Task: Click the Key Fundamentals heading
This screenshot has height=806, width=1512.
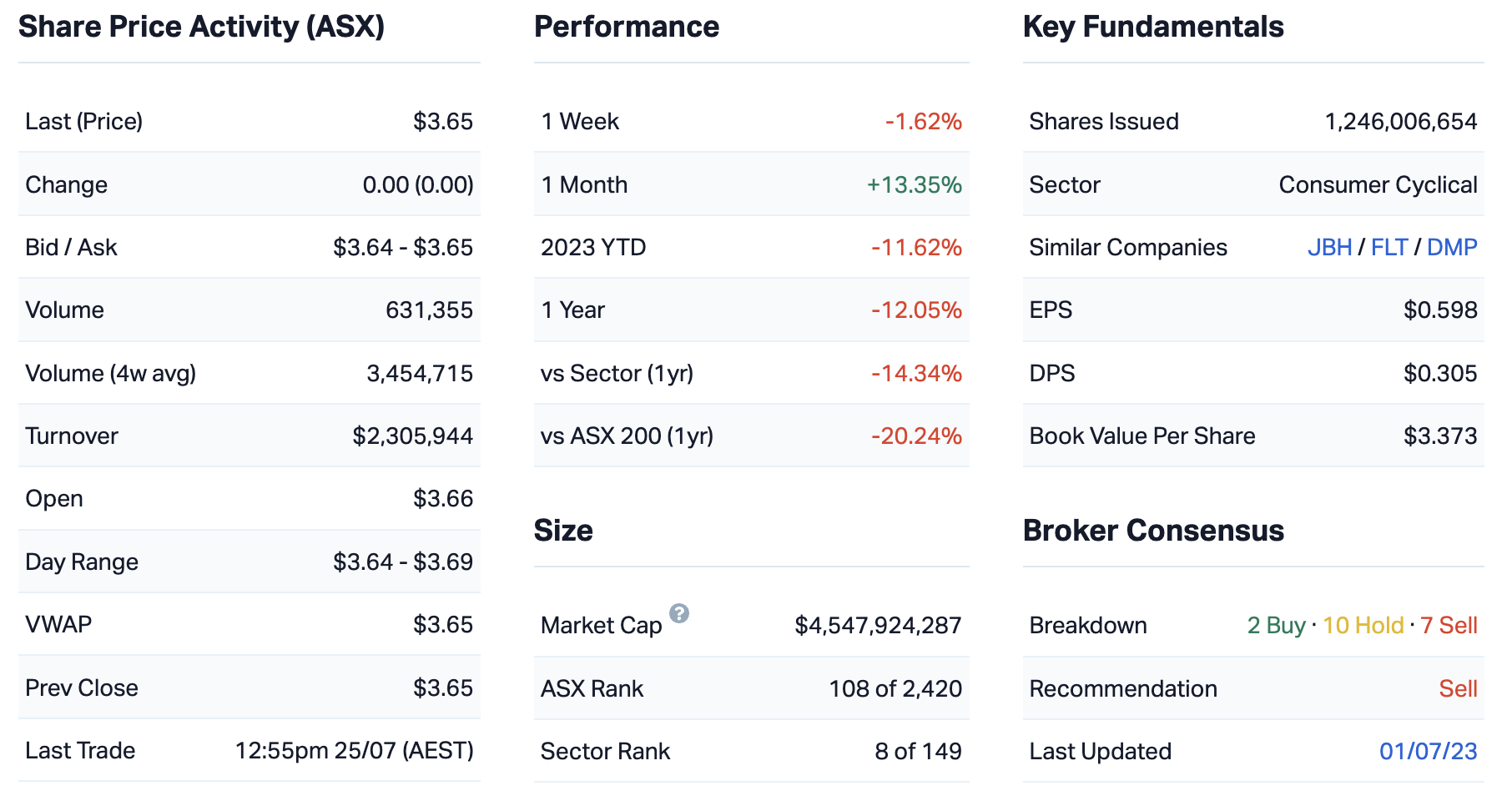Action: 1153,27
